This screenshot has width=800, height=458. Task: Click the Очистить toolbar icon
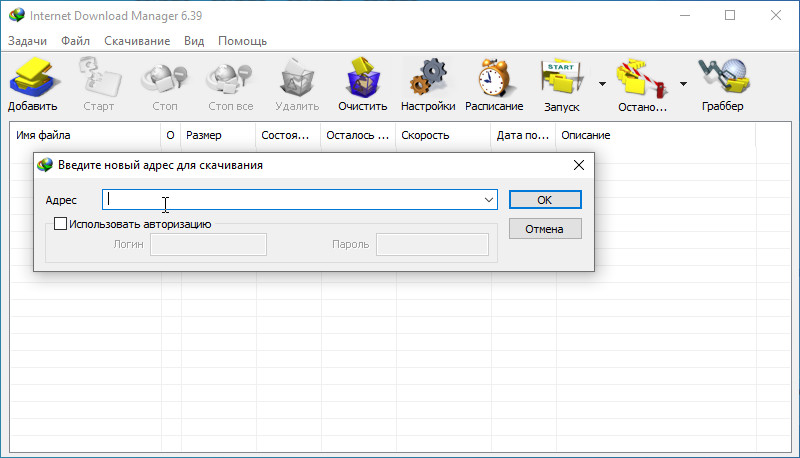[x=362, y=80]
